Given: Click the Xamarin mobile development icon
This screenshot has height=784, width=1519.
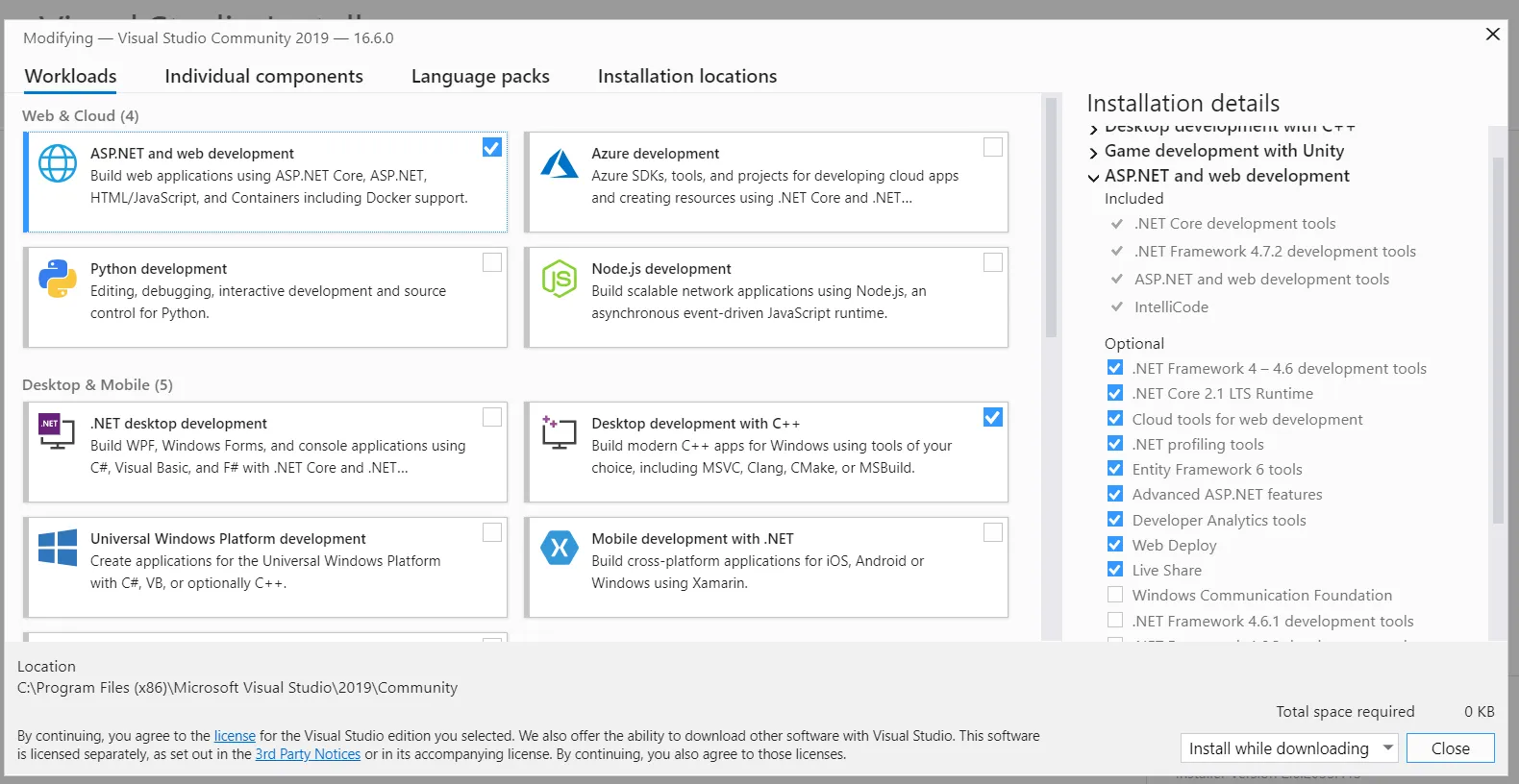Looking at the screenshot, I should coord(559,548).
